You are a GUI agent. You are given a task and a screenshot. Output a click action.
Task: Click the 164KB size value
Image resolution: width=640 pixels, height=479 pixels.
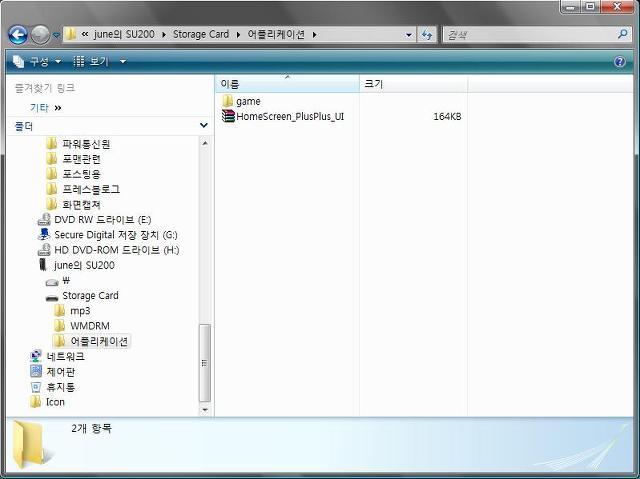click(447, 117)
